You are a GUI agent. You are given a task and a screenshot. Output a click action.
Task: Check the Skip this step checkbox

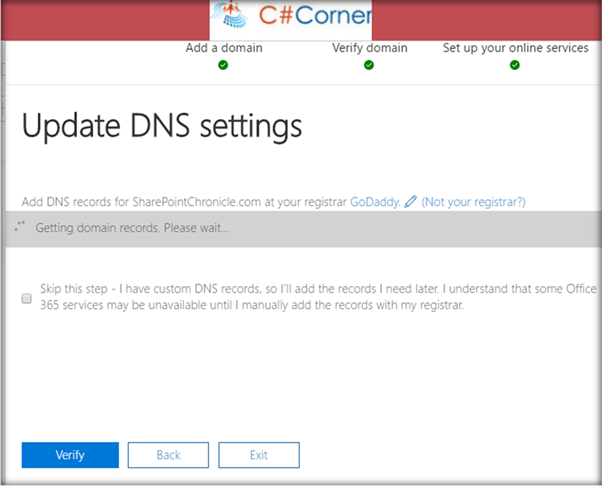(26, 298)
